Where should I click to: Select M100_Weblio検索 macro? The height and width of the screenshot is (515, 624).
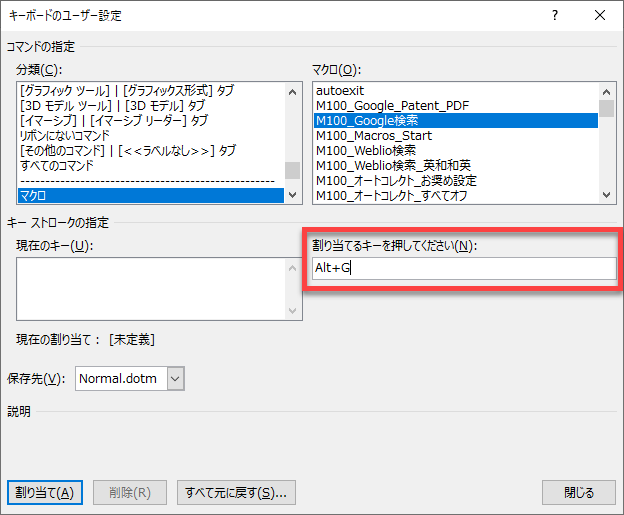(x=455, y=151)
